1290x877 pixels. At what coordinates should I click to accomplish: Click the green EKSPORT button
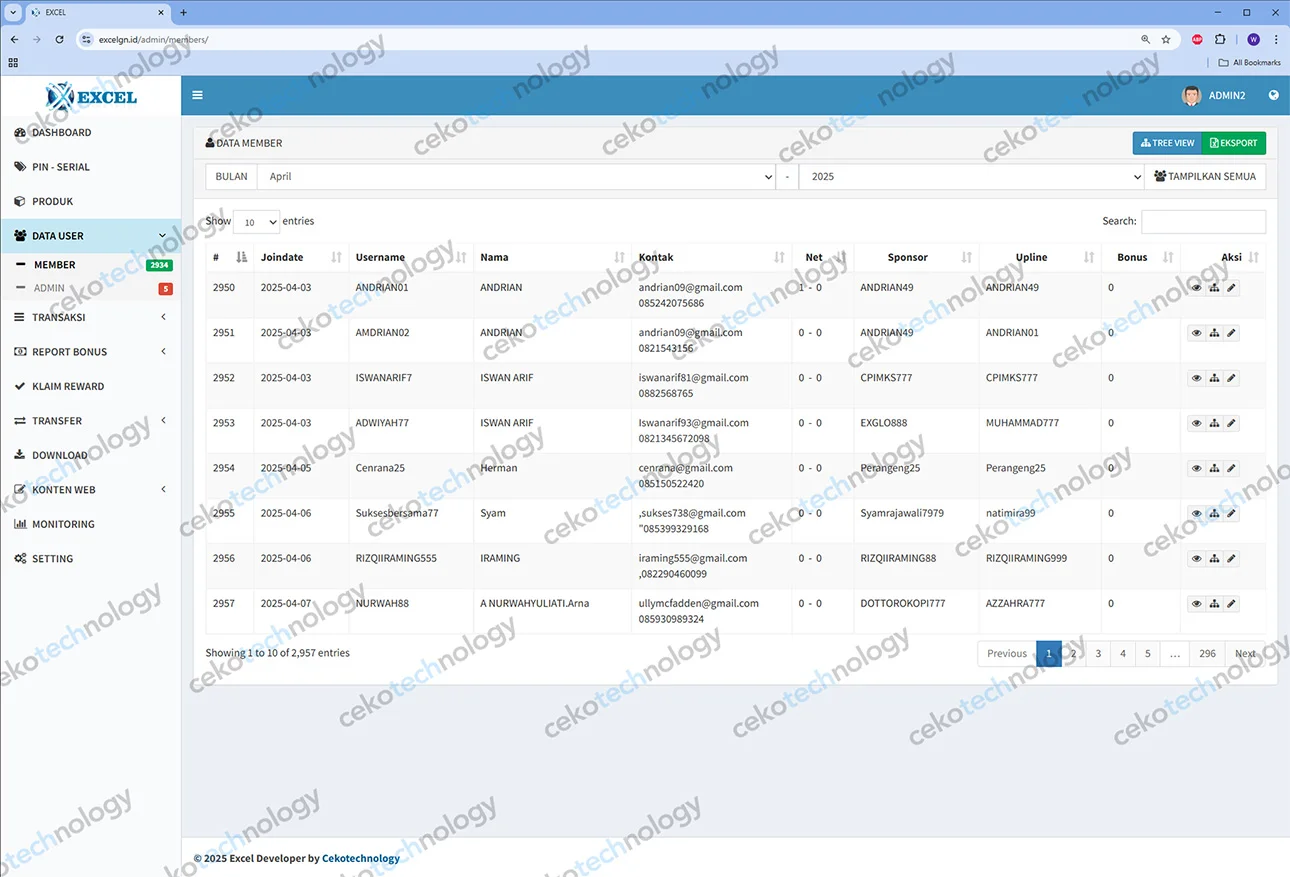[x=1233, y=143]
